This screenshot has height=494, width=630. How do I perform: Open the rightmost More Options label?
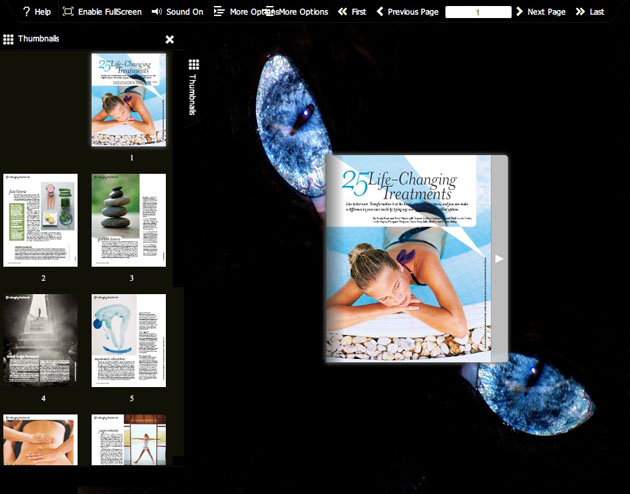pos(303,12)
